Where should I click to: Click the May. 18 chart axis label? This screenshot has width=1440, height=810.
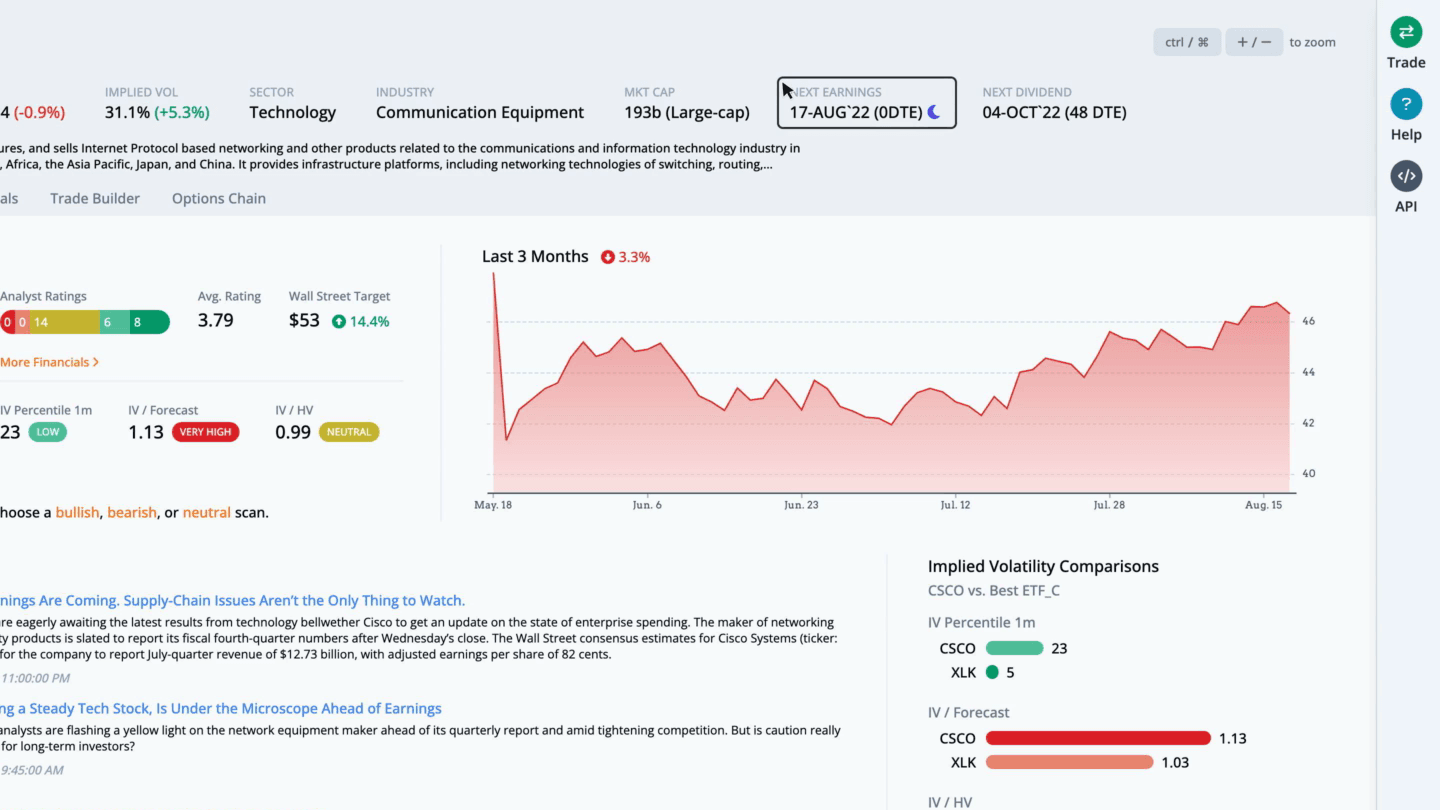pos(493,505)
